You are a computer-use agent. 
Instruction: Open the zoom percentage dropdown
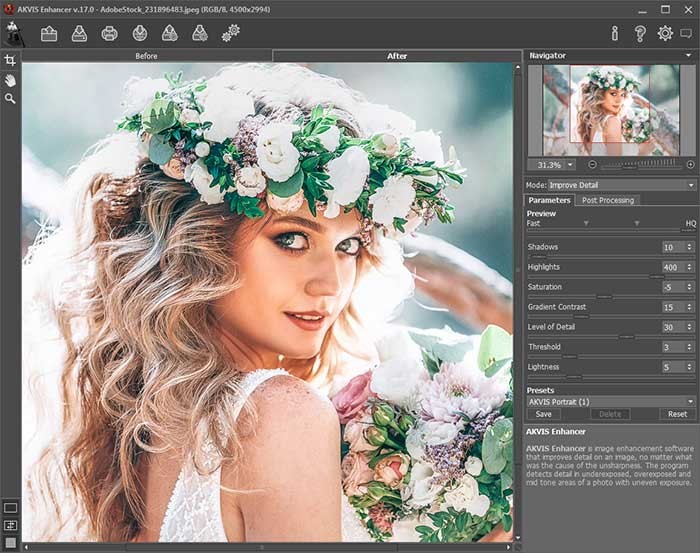[x=569, y=164]
